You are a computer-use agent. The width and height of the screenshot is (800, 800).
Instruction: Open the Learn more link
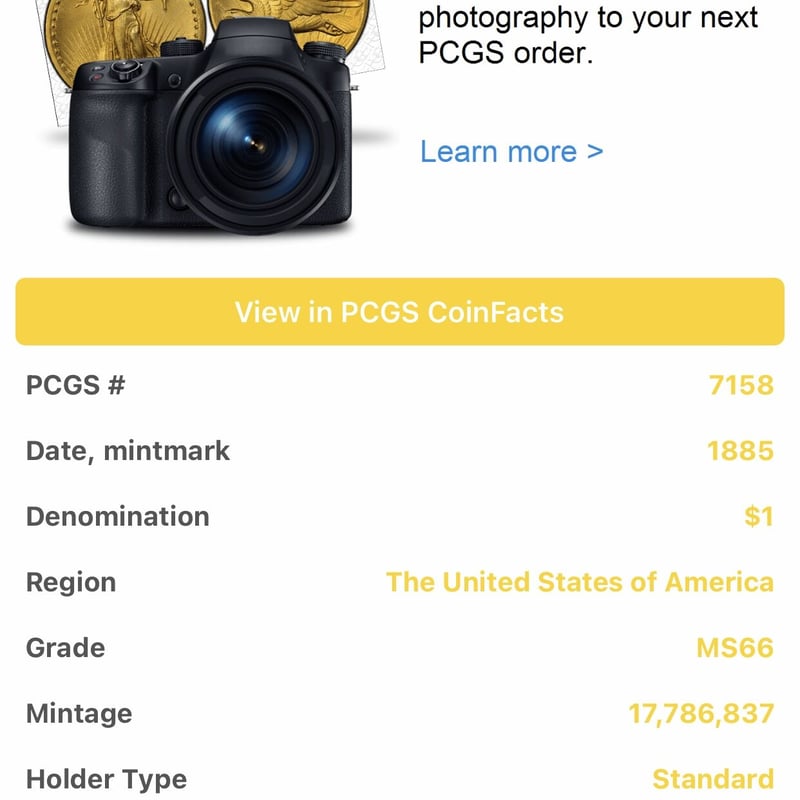511,152
